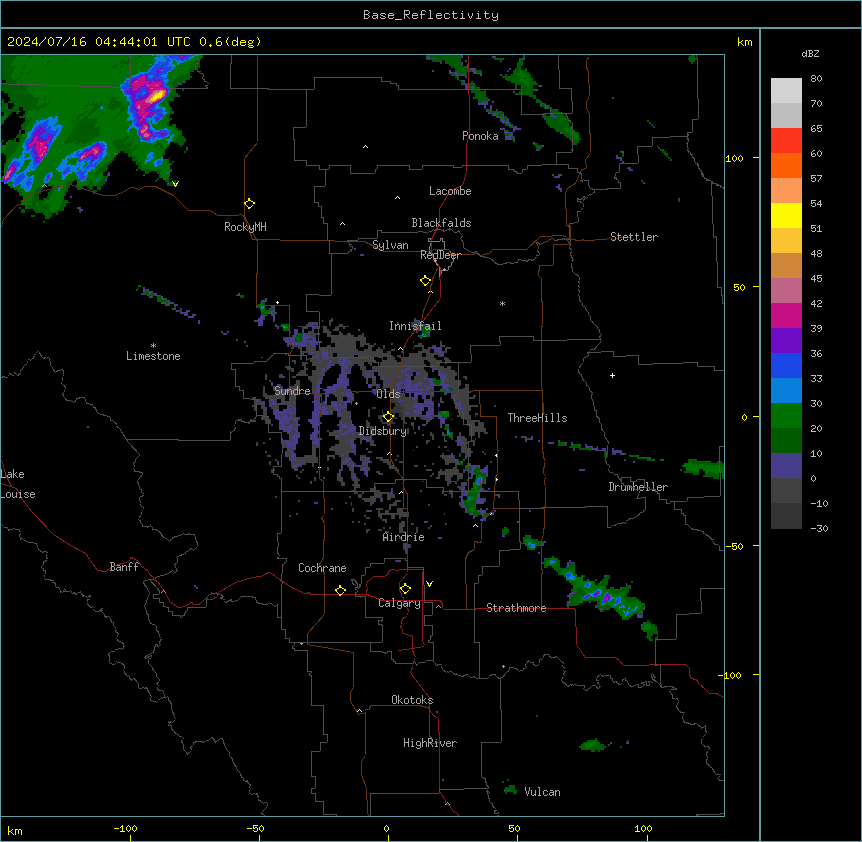Click the 100 tick label on right axis
862x842 pixels.
(734, 158)
